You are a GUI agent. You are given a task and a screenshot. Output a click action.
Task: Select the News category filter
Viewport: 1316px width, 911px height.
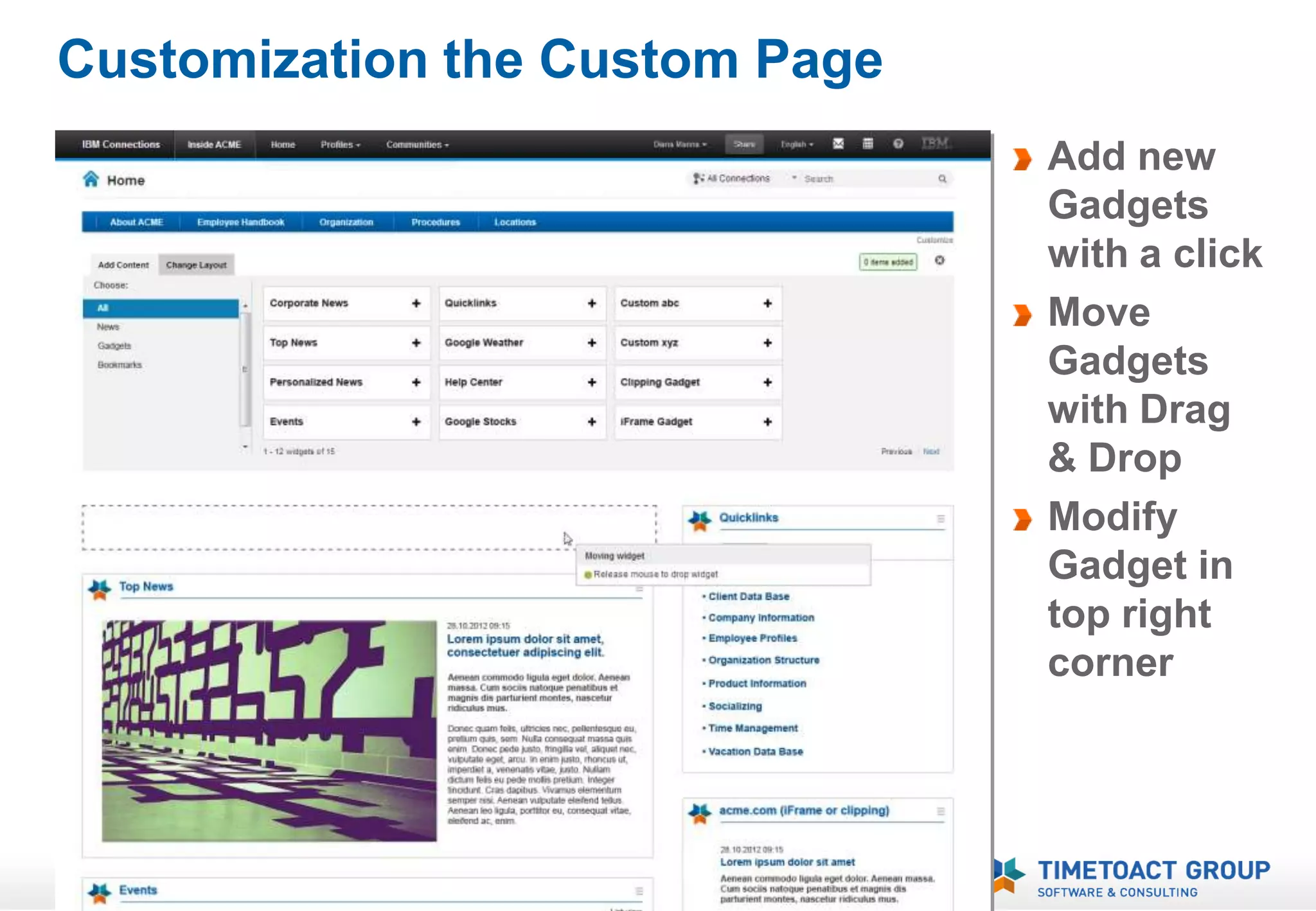108,327
